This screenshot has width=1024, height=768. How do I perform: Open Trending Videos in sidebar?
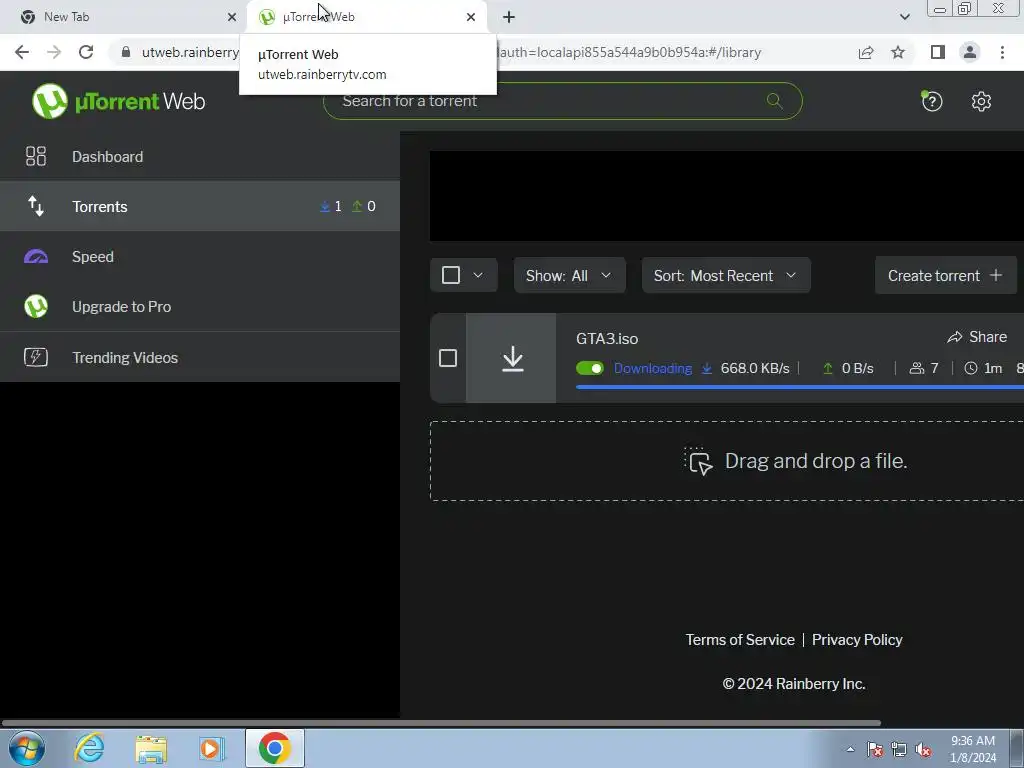tap(200, 357)
